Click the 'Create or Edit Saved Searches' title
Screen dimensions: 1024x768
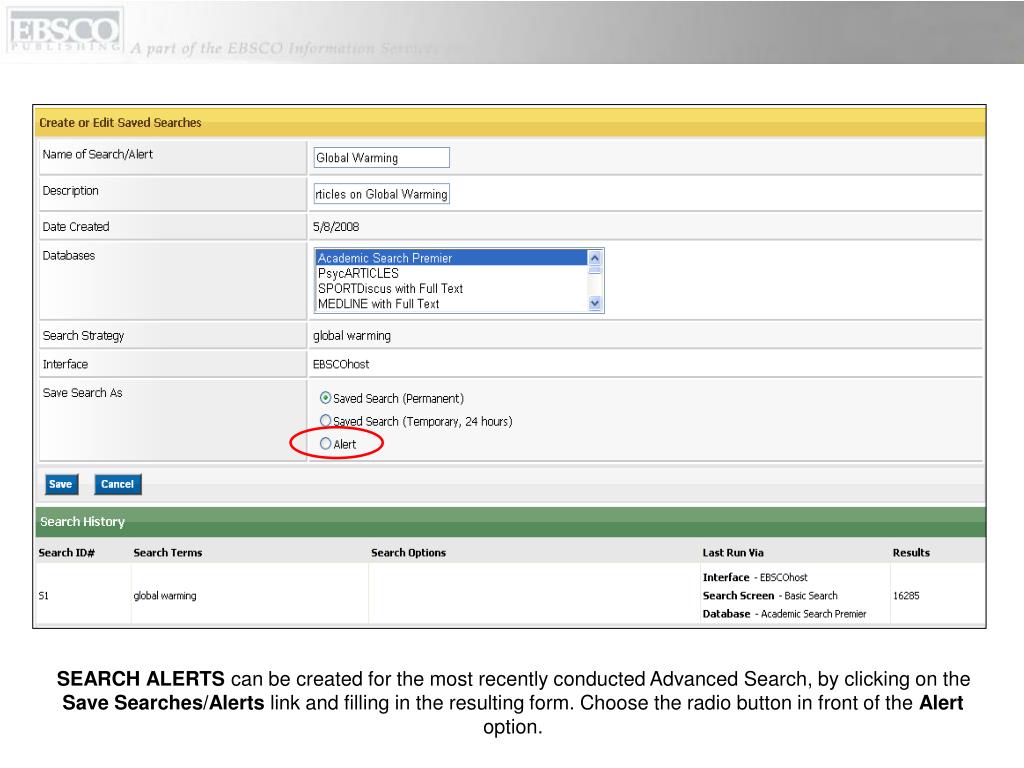point(120,123)
